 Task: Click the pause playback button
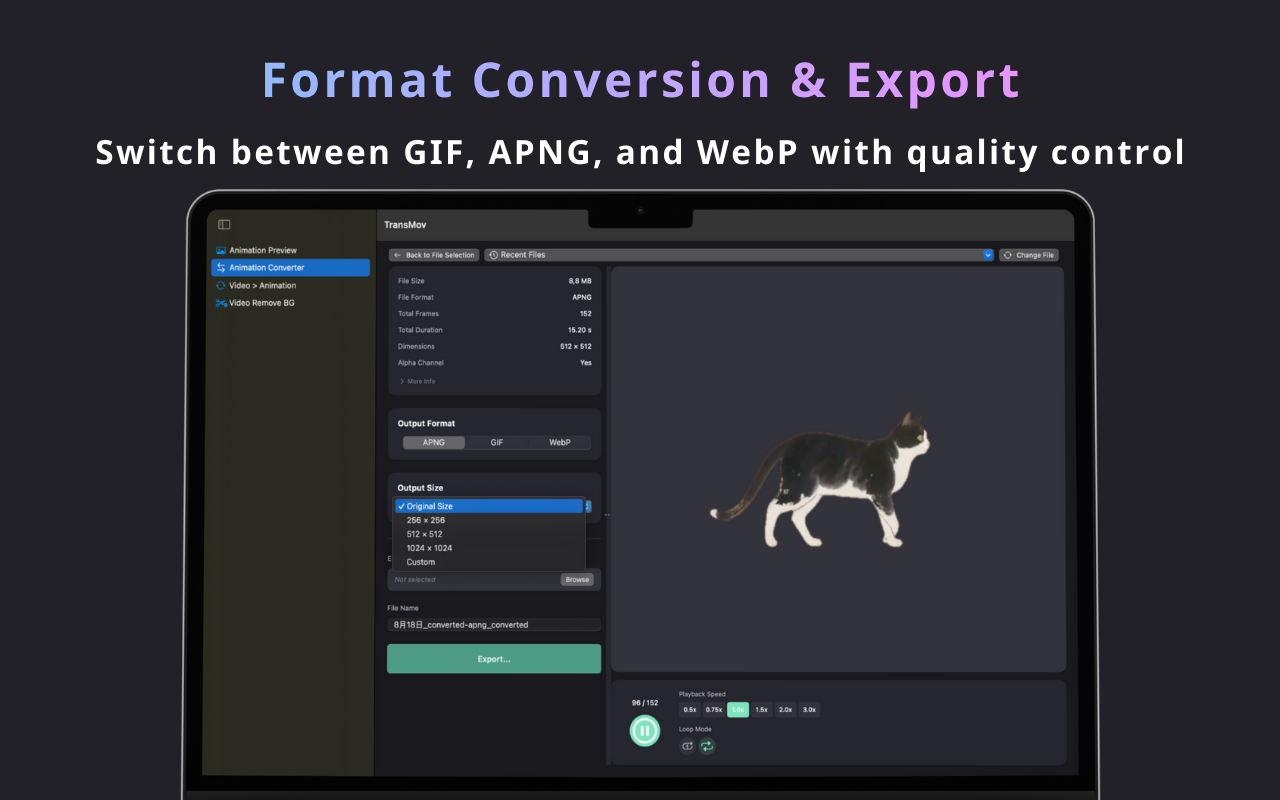[644, 731]
